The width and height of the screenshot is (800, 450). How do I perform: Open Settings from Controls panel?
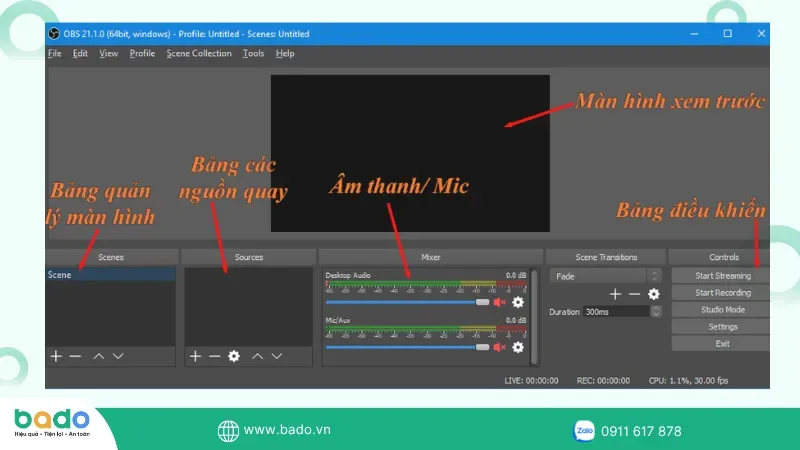(x=720, y=327)
